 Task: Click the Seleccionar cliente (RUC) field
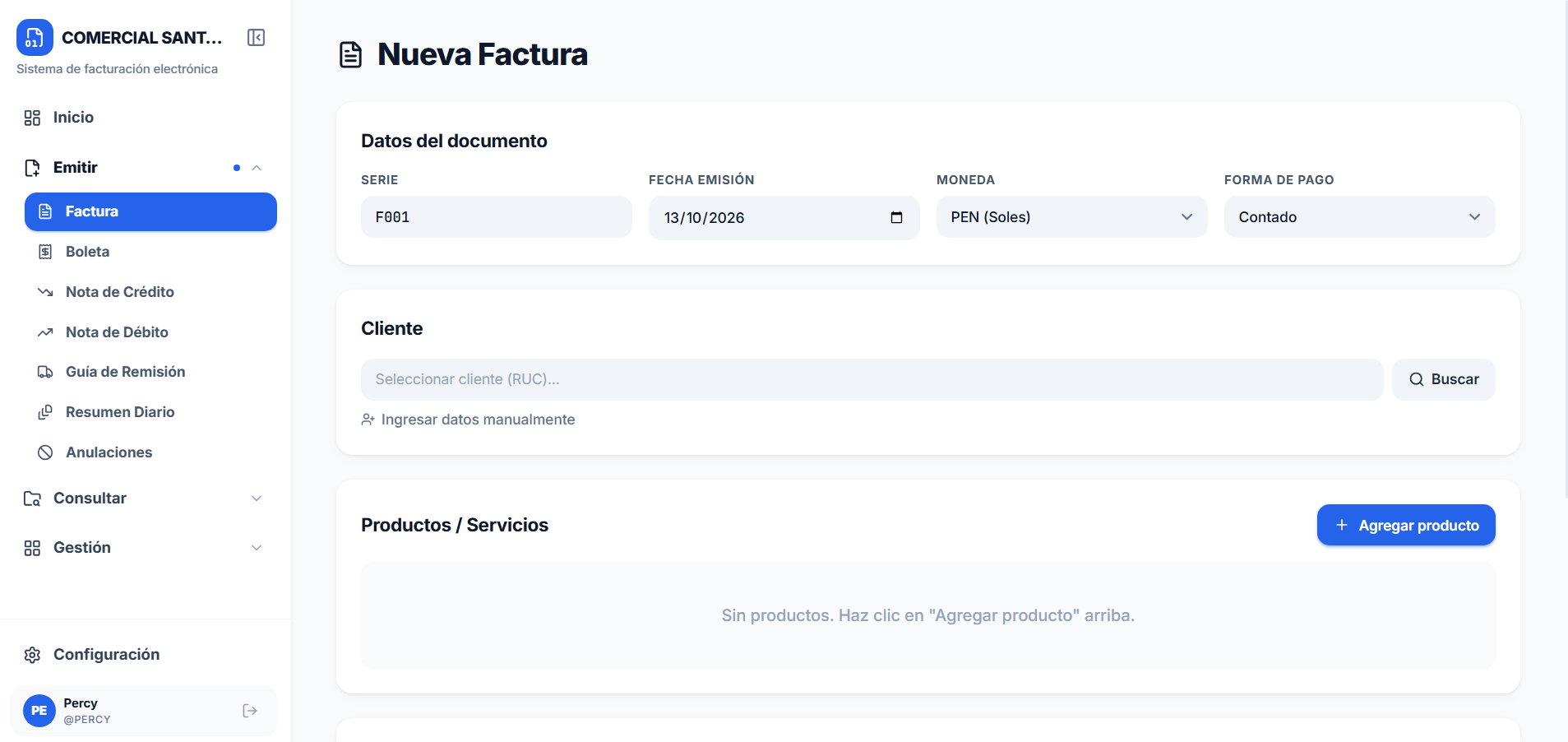click(872, 379)
